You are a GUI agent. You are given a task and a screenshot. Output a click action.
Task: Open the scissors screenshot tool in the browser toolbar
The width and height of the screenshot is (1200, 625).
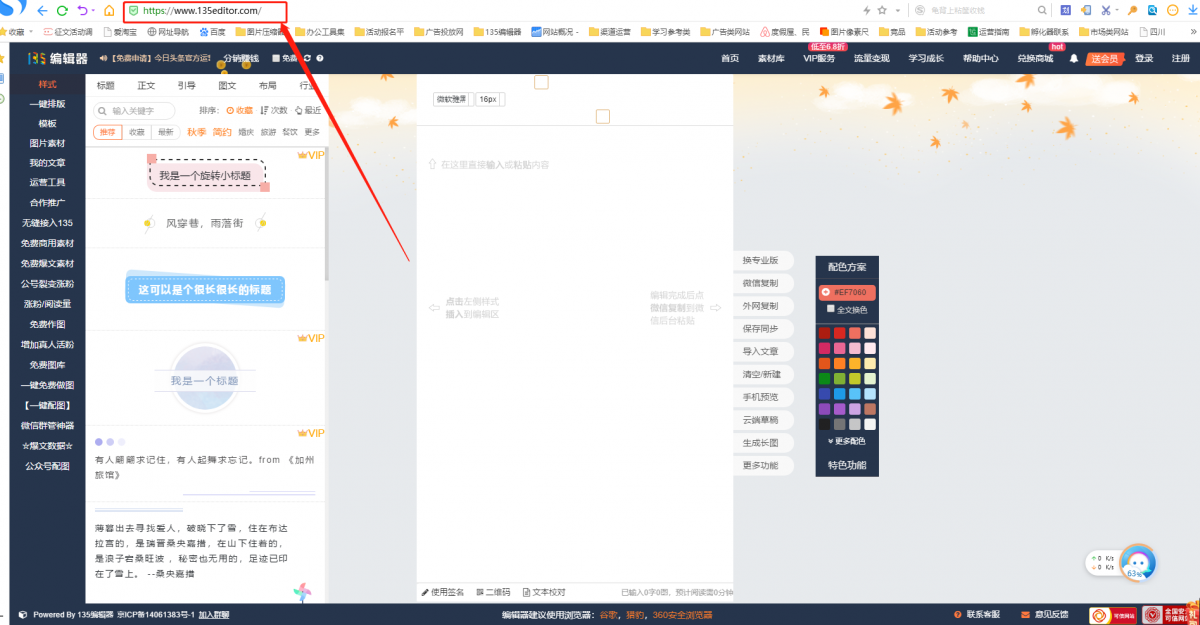pyautogui.click(x=1106, y=10)
